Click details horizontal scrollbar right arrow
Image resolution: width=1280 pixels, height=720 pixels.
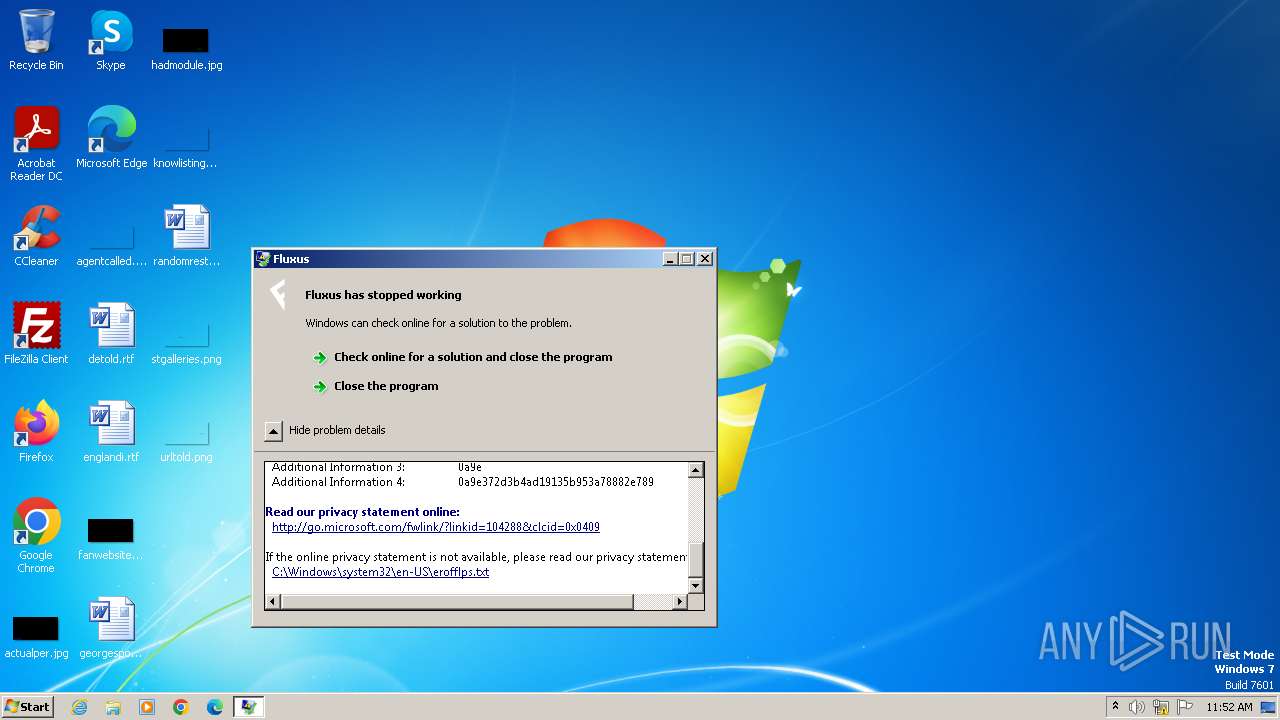(680, 602)
